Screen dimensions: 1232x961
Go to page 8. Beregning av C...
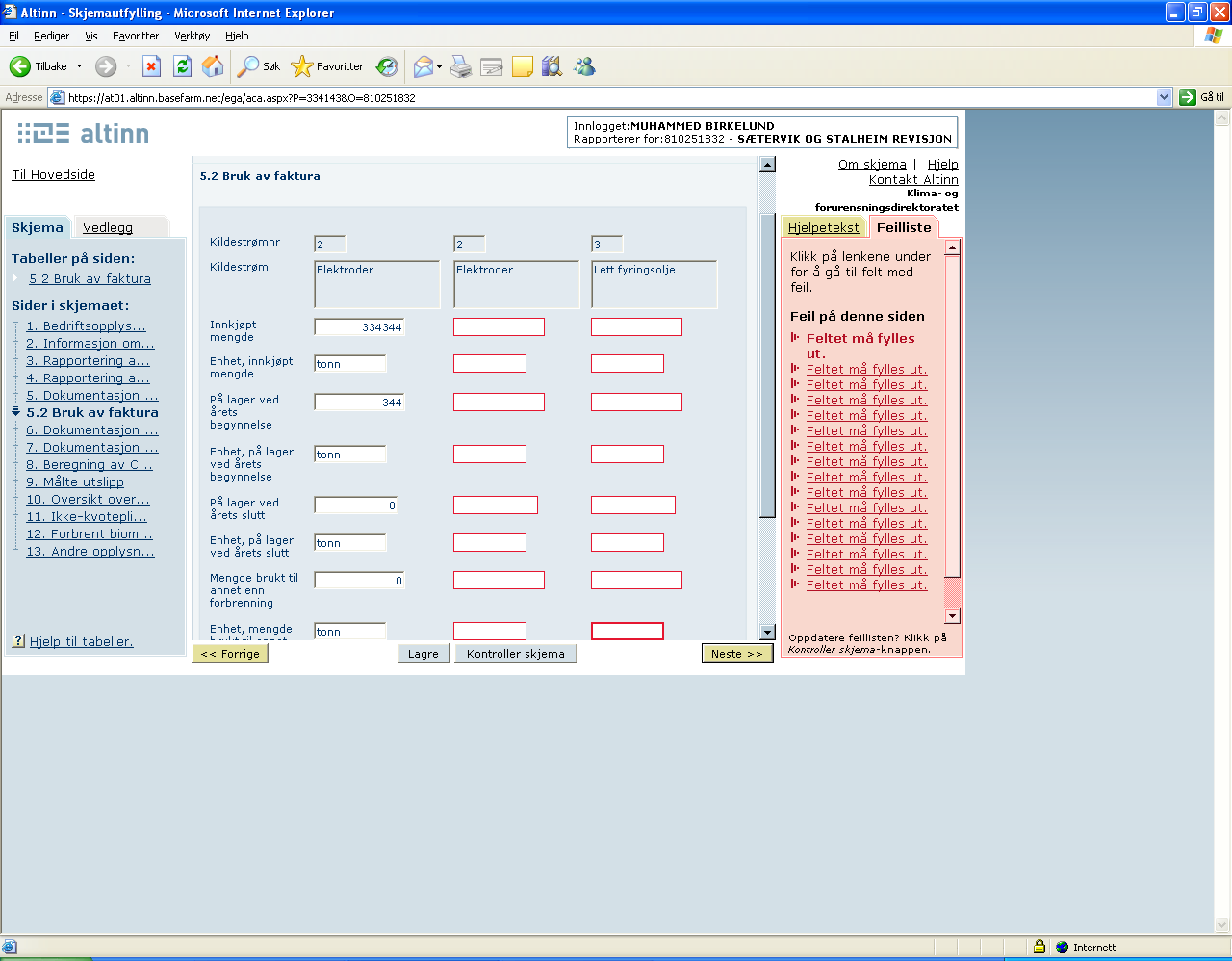90,464
